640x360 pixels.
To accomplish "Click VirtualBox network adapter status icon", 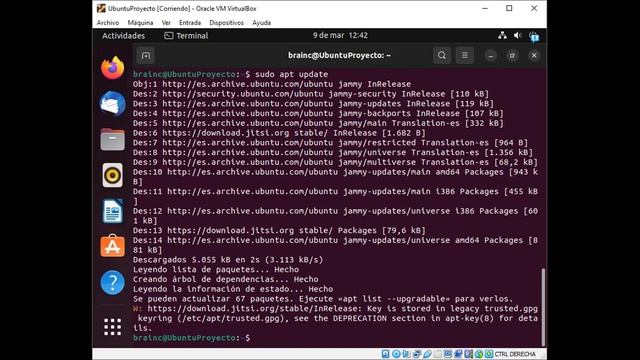I will [416, 354].
